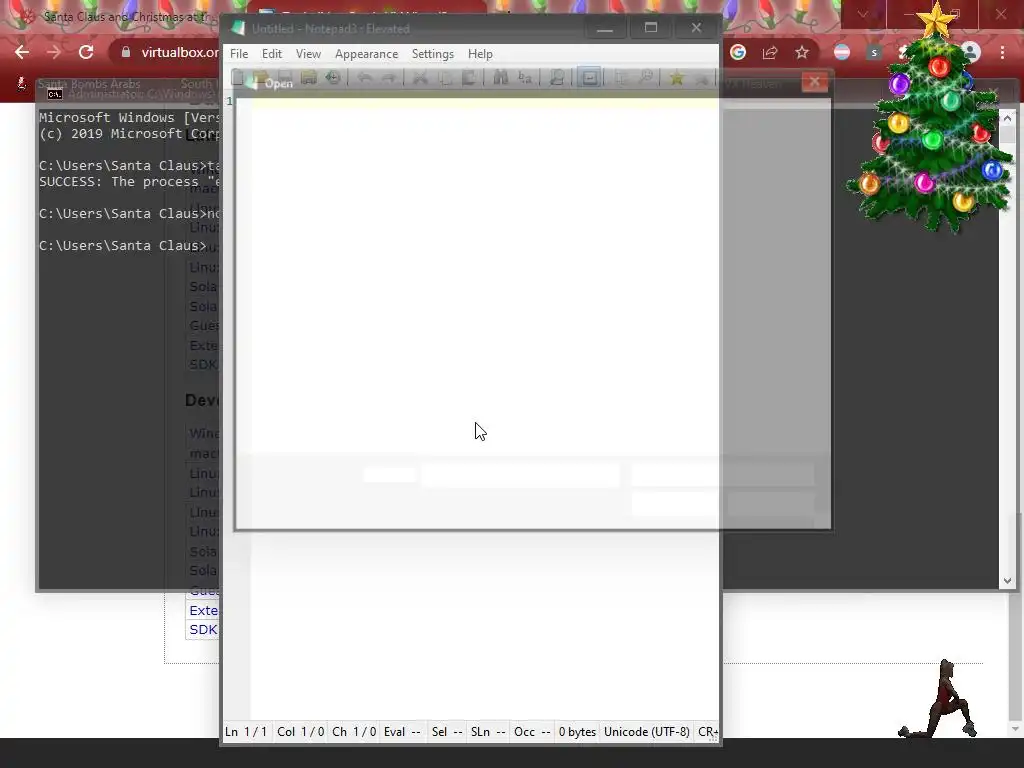1024x768 pixels.
Task: Toggle the highlighted Word Wrap toolbar button
Action: point(590,78)
